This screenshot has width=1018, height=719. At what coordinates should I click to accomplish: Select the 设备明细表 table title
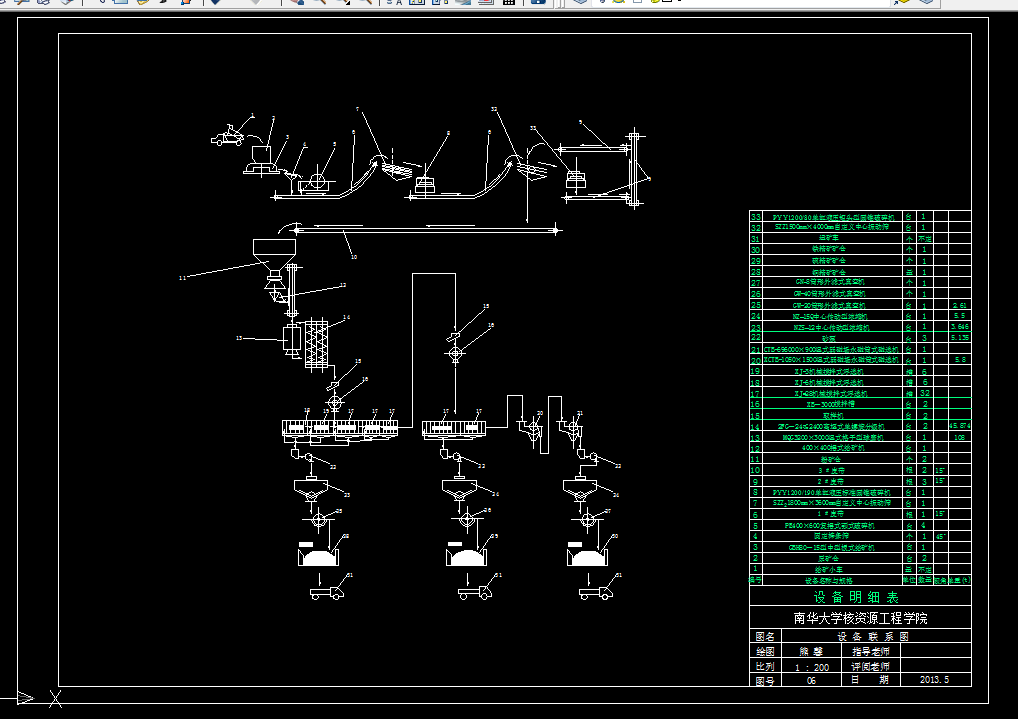click(x=856, y=597)
